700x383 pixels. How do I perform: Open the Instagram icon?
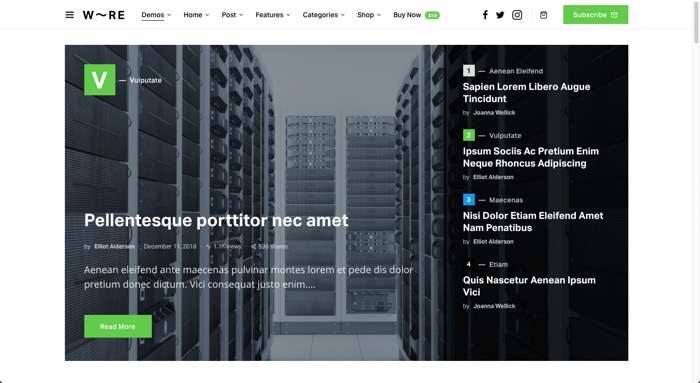click(x=517, y=15)
